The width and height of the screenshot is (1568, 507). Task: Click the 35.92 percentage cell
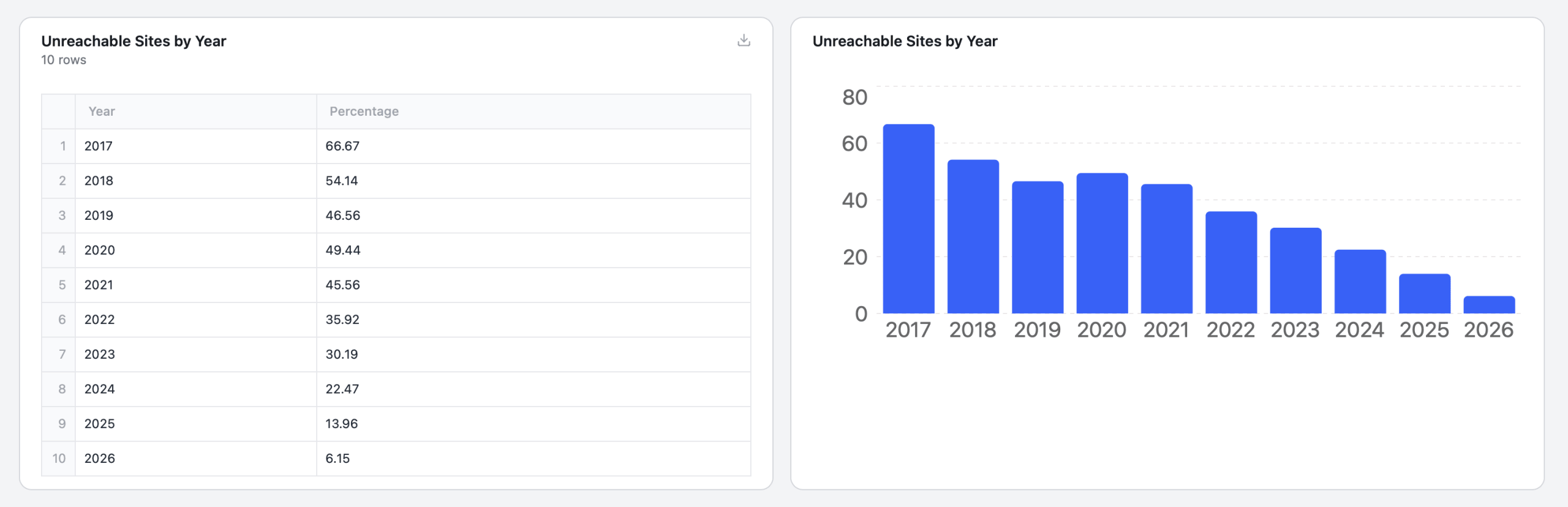pyautogui.click(x=342, y=320)
